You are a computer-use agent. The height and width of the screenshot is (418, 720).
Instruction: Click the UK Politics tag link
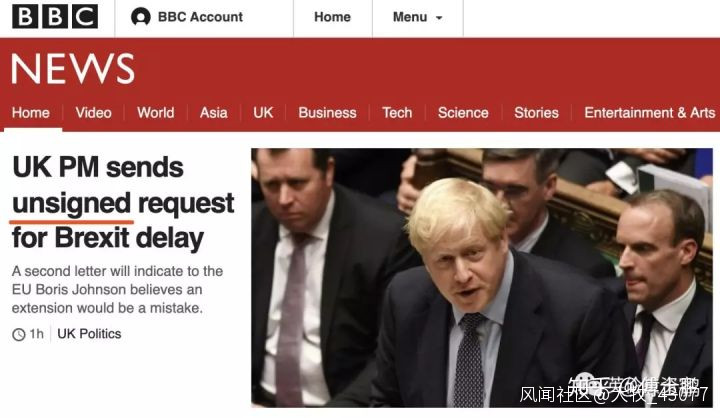(89, 334)
